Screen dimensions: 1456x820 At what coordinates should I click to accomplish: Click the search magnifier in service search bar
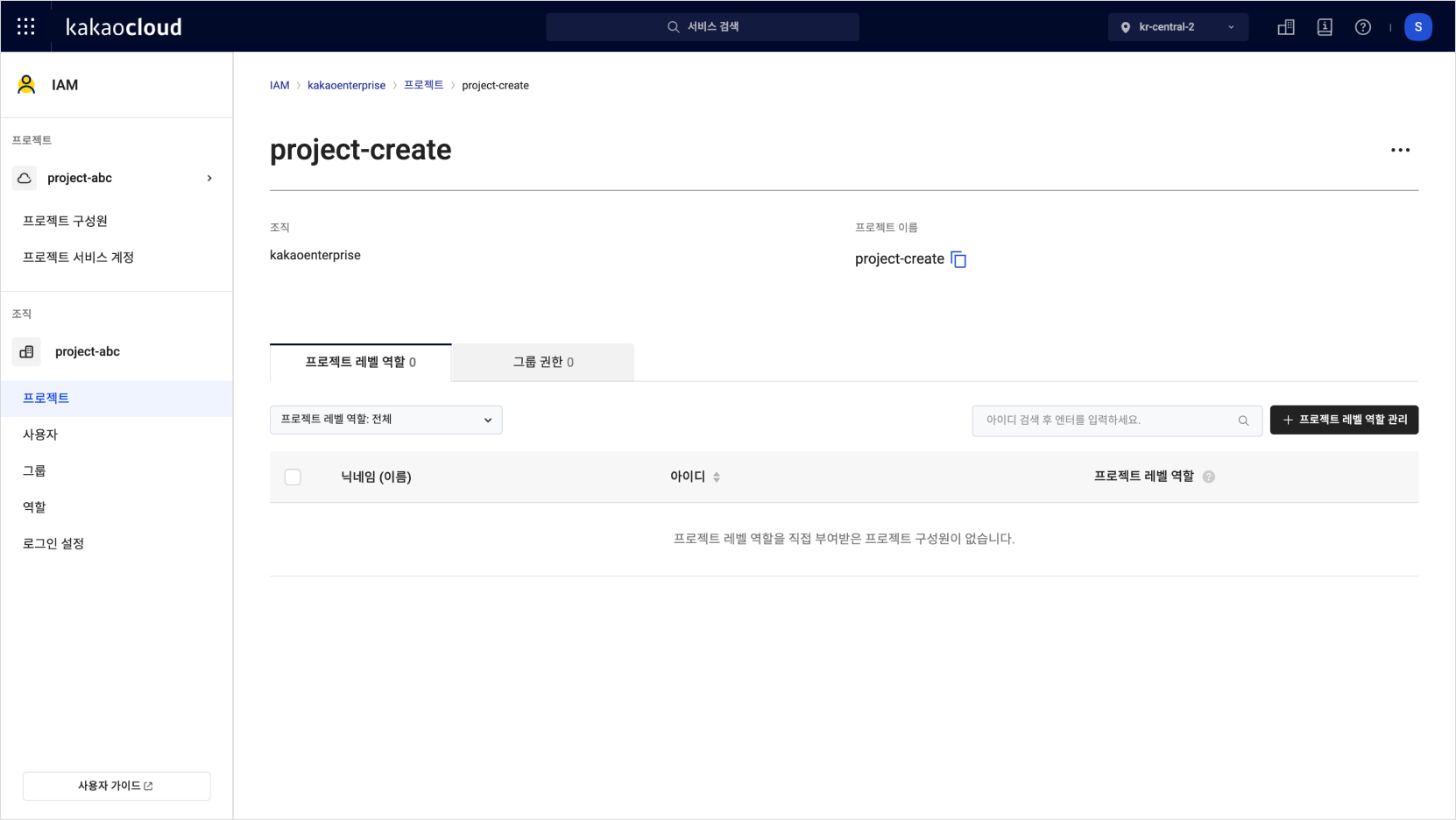(673, 27)
